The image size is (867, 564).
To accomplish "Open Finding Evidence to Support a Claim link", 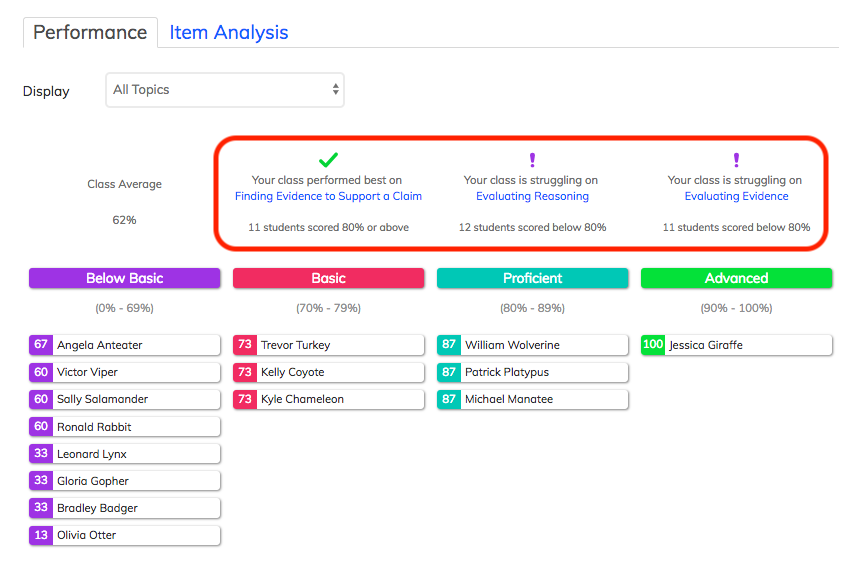I will pyautogui.click(x=328, y=196).
